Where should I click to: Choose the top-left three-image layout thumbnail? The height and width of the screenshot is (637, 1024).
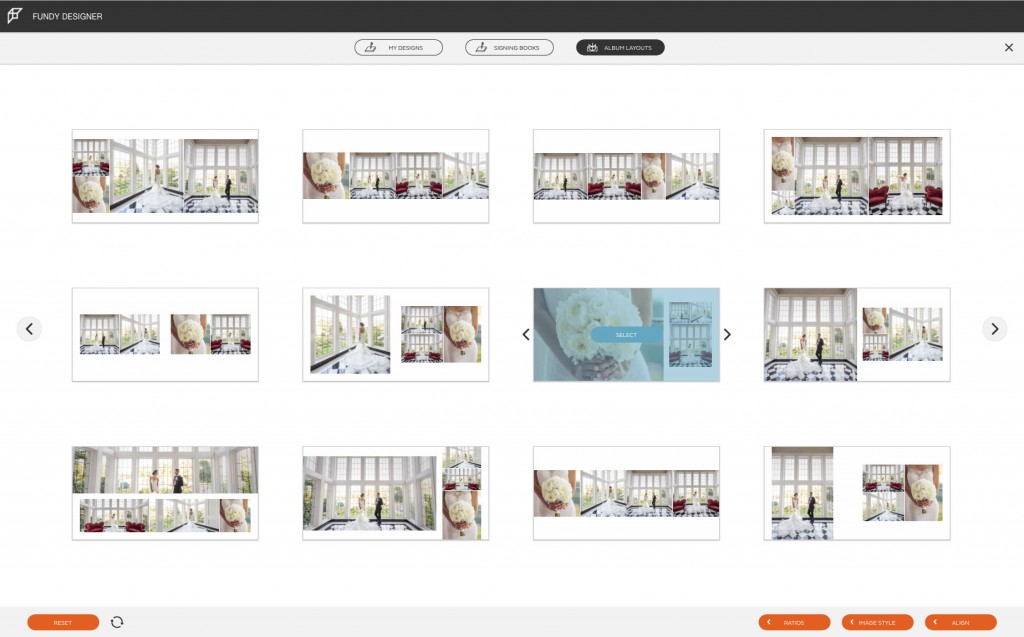click(x=165, y=175)
